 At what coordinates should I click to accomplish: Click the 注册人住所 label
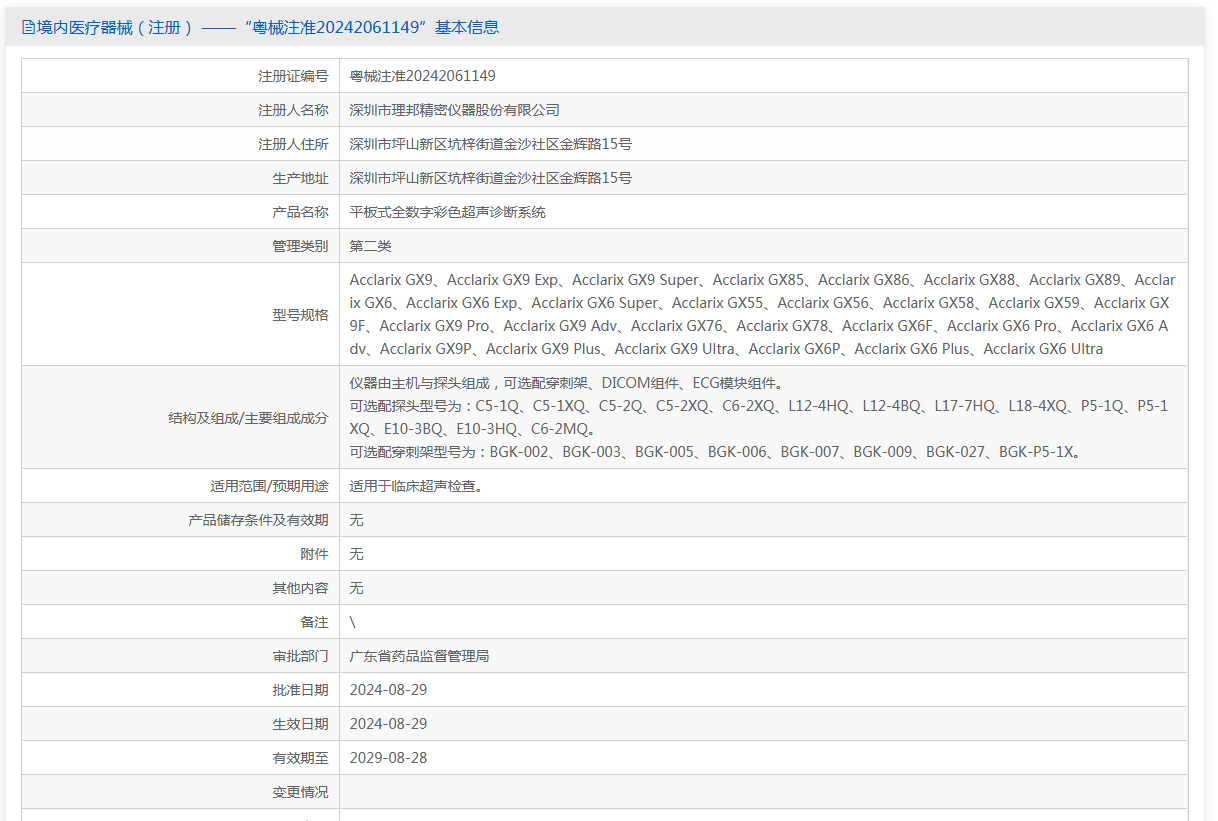coord(293,144)
